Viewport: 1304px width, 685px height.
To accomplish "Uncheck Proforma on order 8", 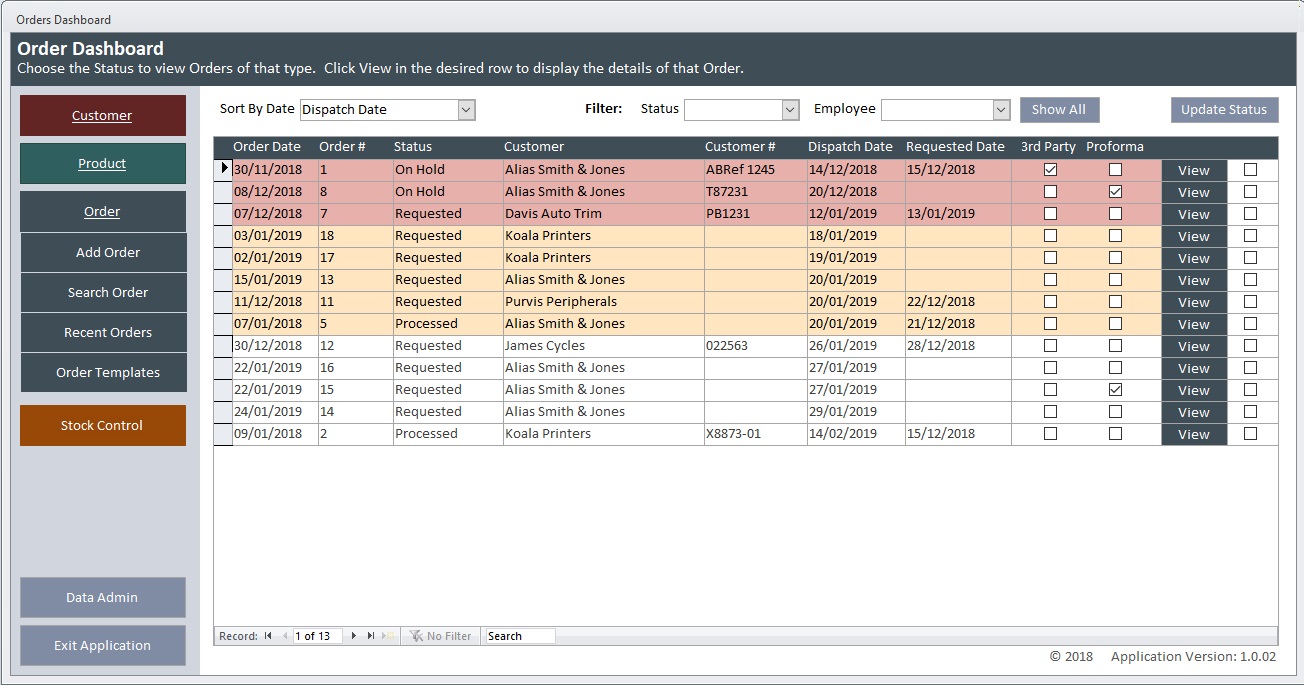I will (x=1116, y=191).
